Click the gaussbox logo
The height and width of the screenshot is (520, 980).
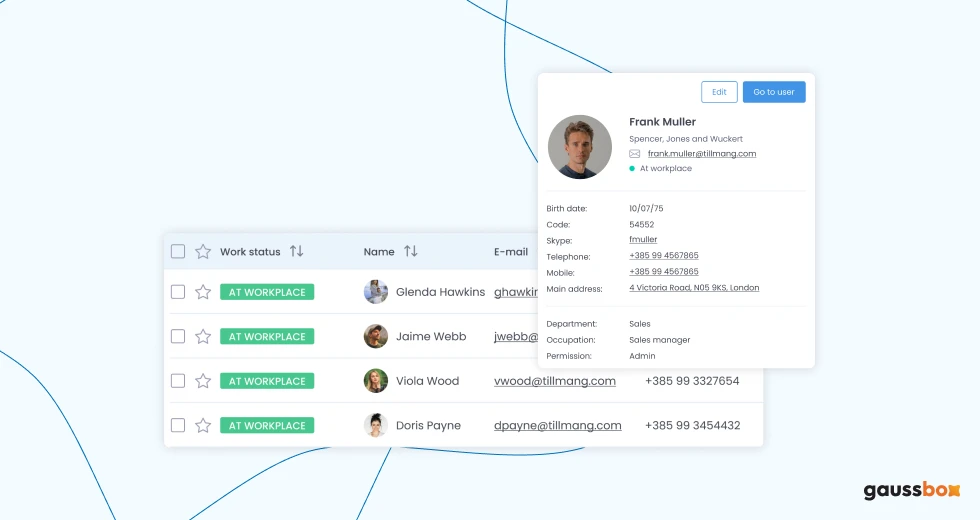(911, 490)
